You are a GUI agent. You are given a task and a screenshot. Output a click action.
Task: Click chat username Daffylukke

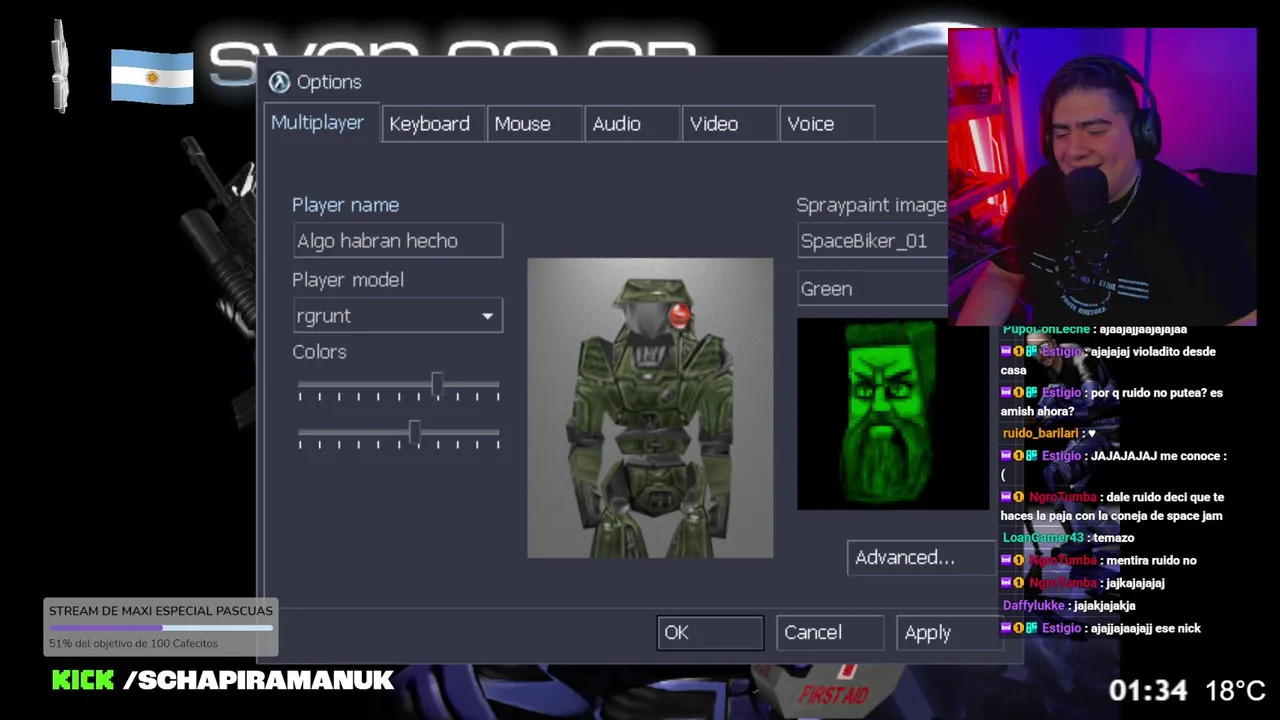(1033, 606)
